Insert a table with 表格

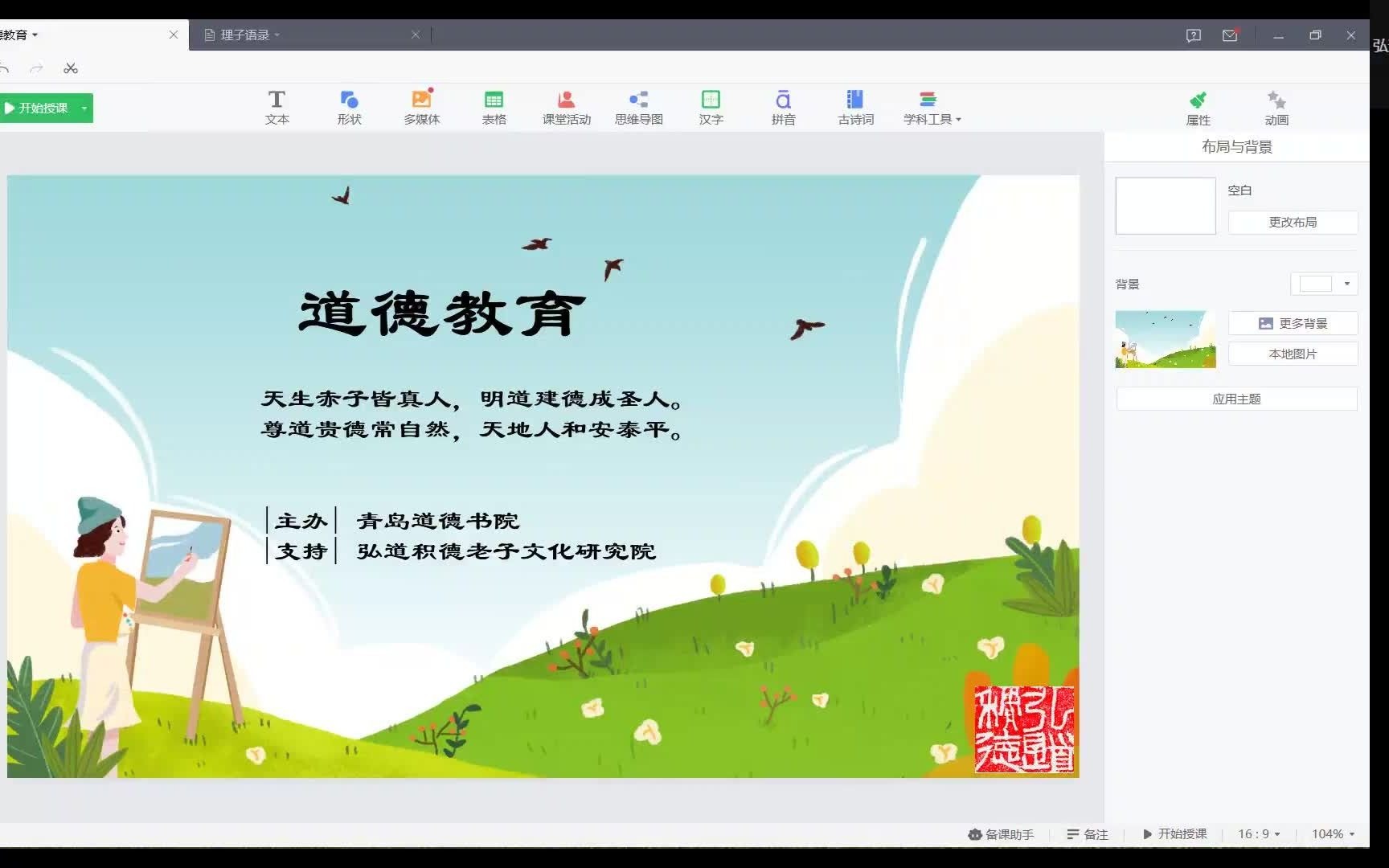tap(494, 107)
